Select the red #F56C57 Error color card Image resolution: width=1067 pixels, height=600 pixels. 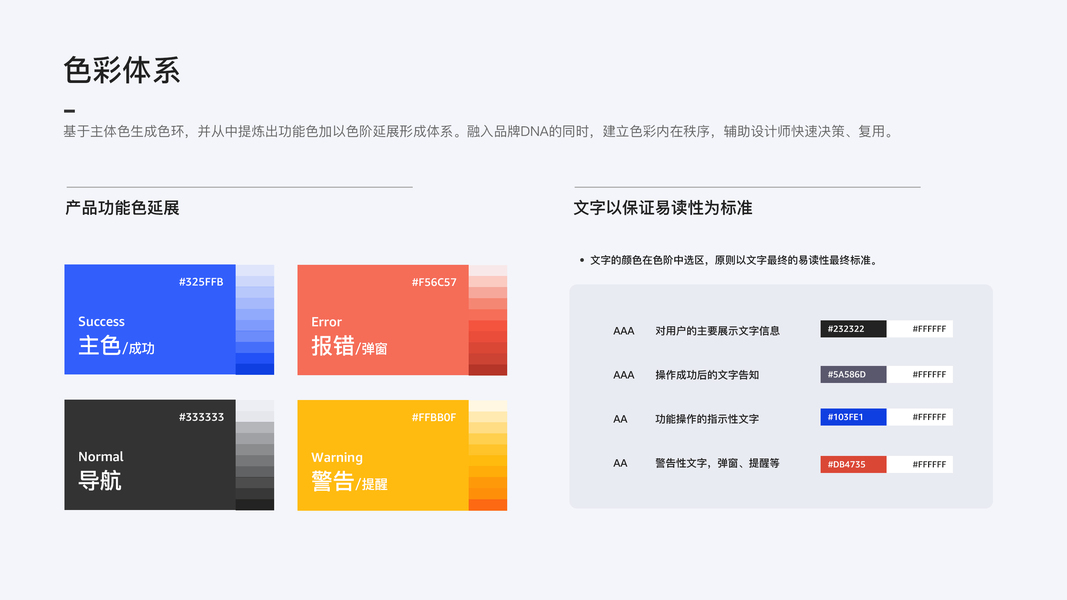(x=383, y=320)
